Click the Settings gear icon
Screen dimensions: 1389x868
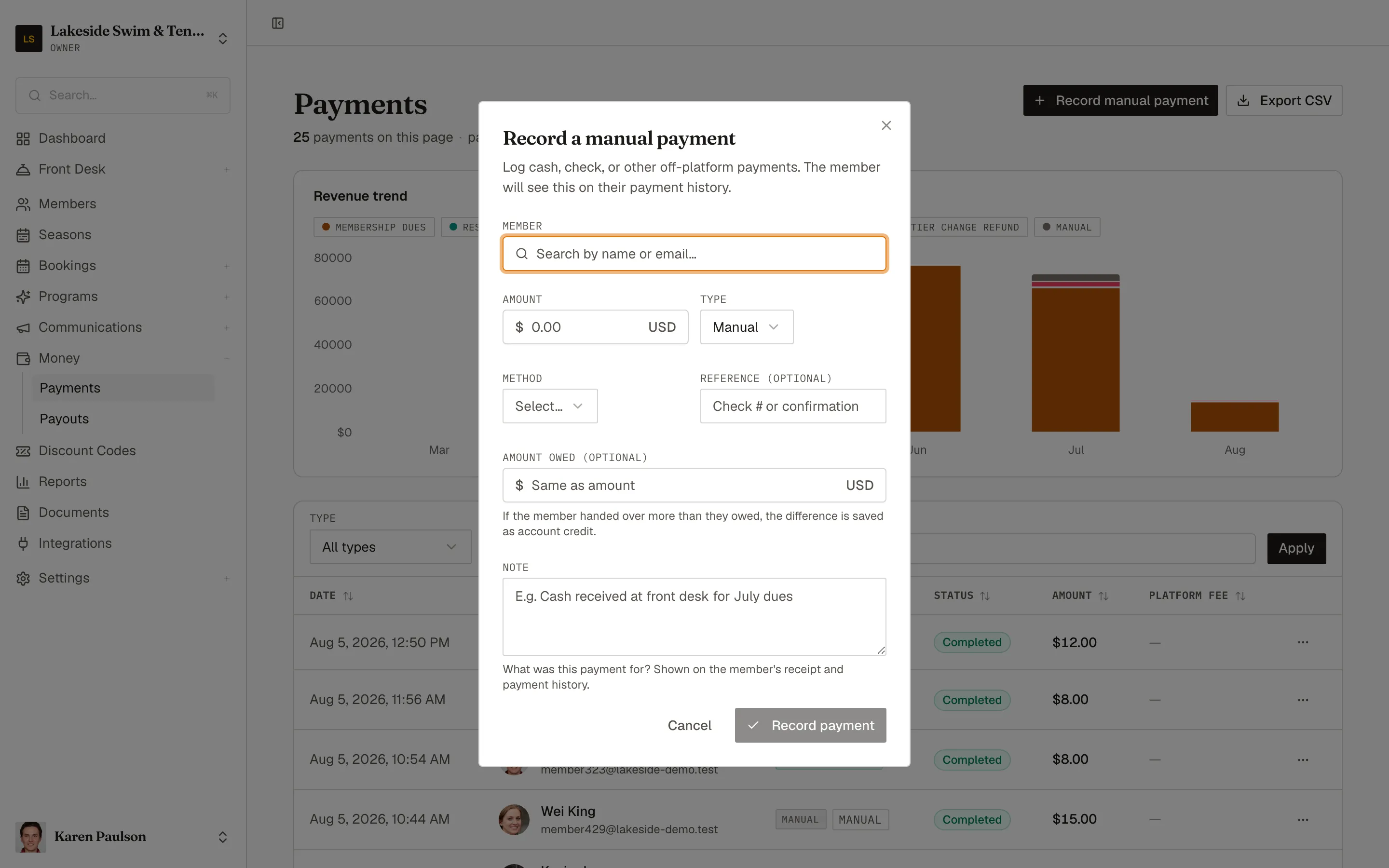pos(23,578)
